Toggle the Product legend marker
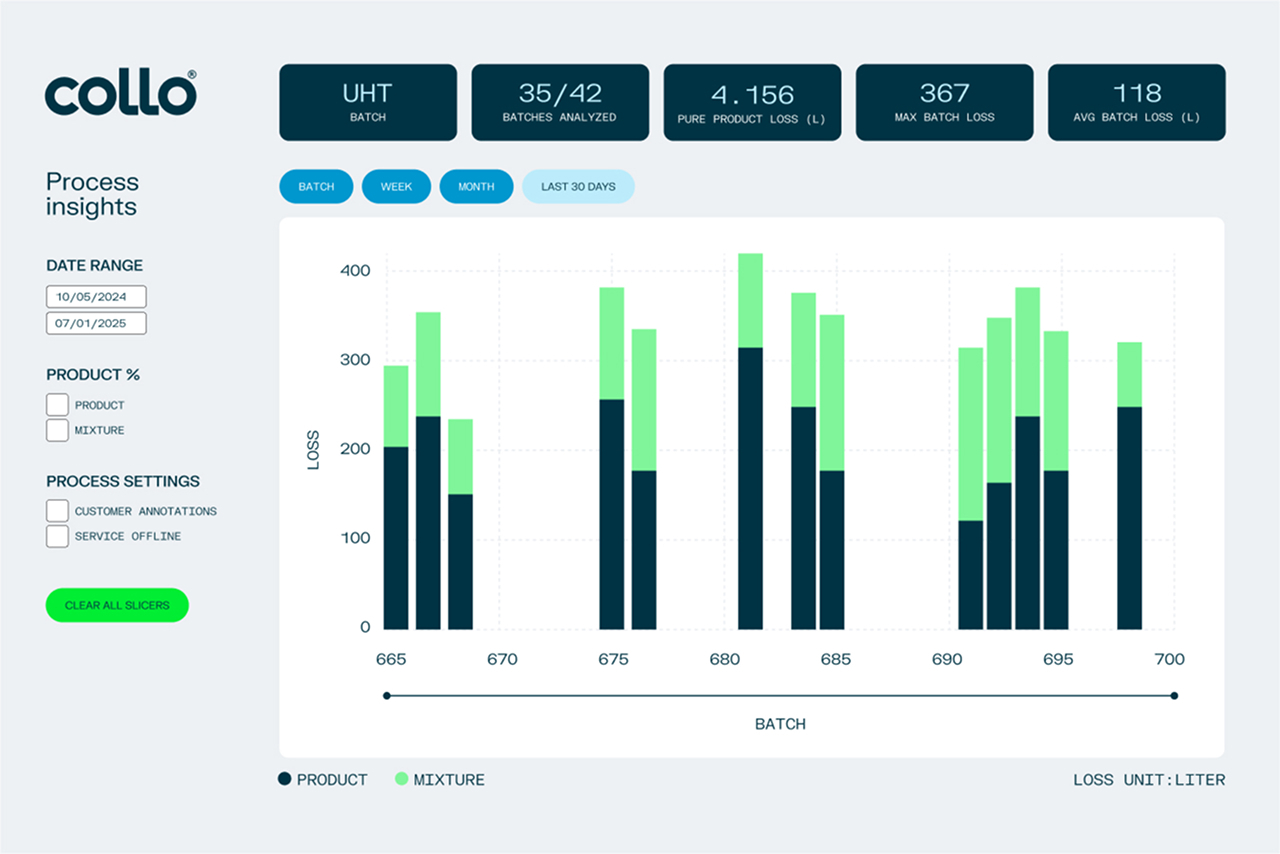This screenshot has width=1280, height=854. (x=286, y=779)
